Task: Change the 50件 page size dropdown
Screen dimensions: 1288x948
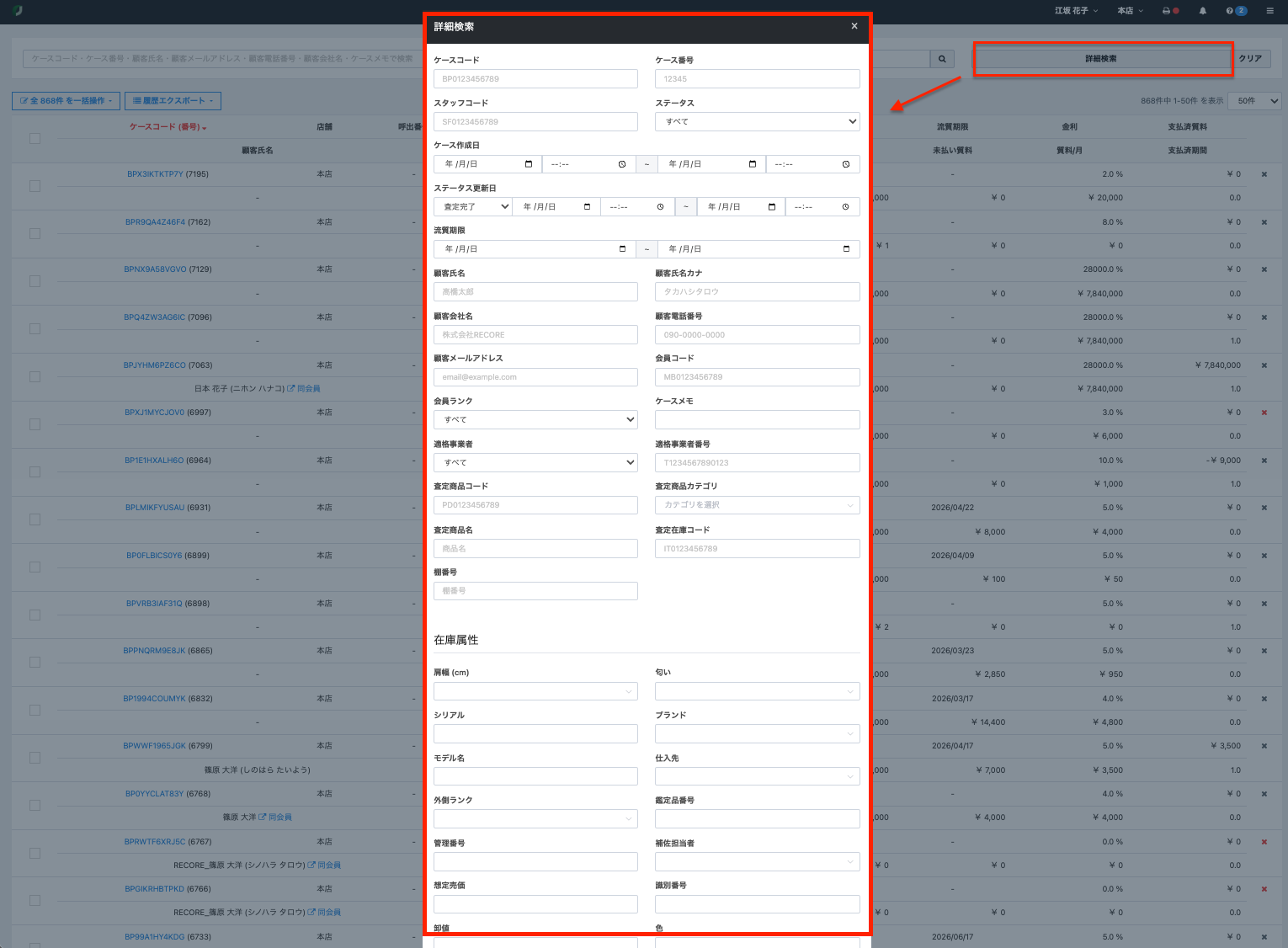Action: tap(1254, 101)
